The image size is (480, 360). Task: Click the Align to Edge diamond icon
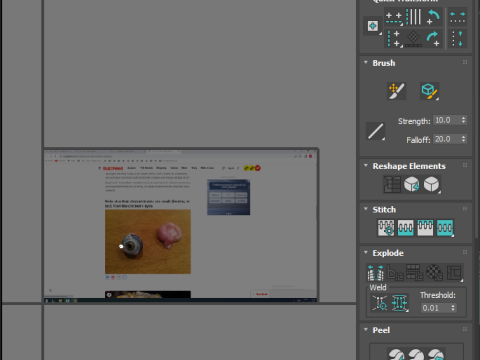(414, 38)
